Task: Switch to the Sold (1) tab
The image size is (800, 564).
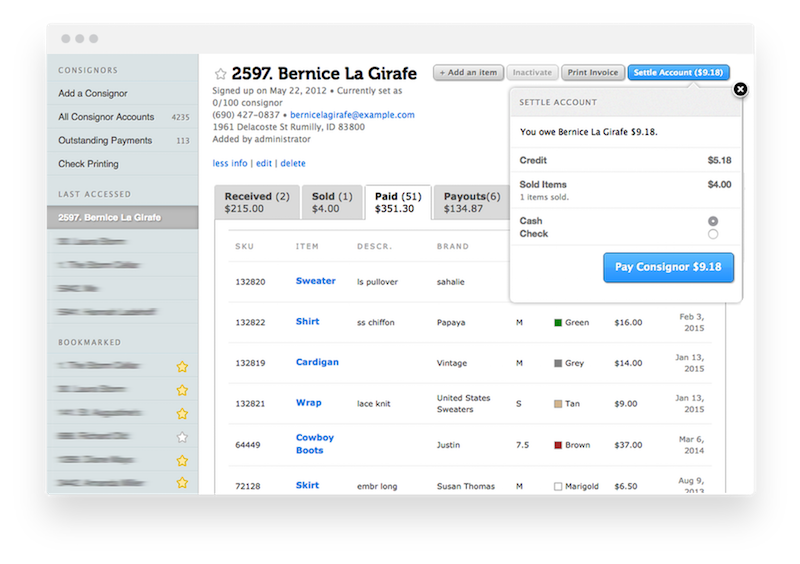Action: coord(332,203)
